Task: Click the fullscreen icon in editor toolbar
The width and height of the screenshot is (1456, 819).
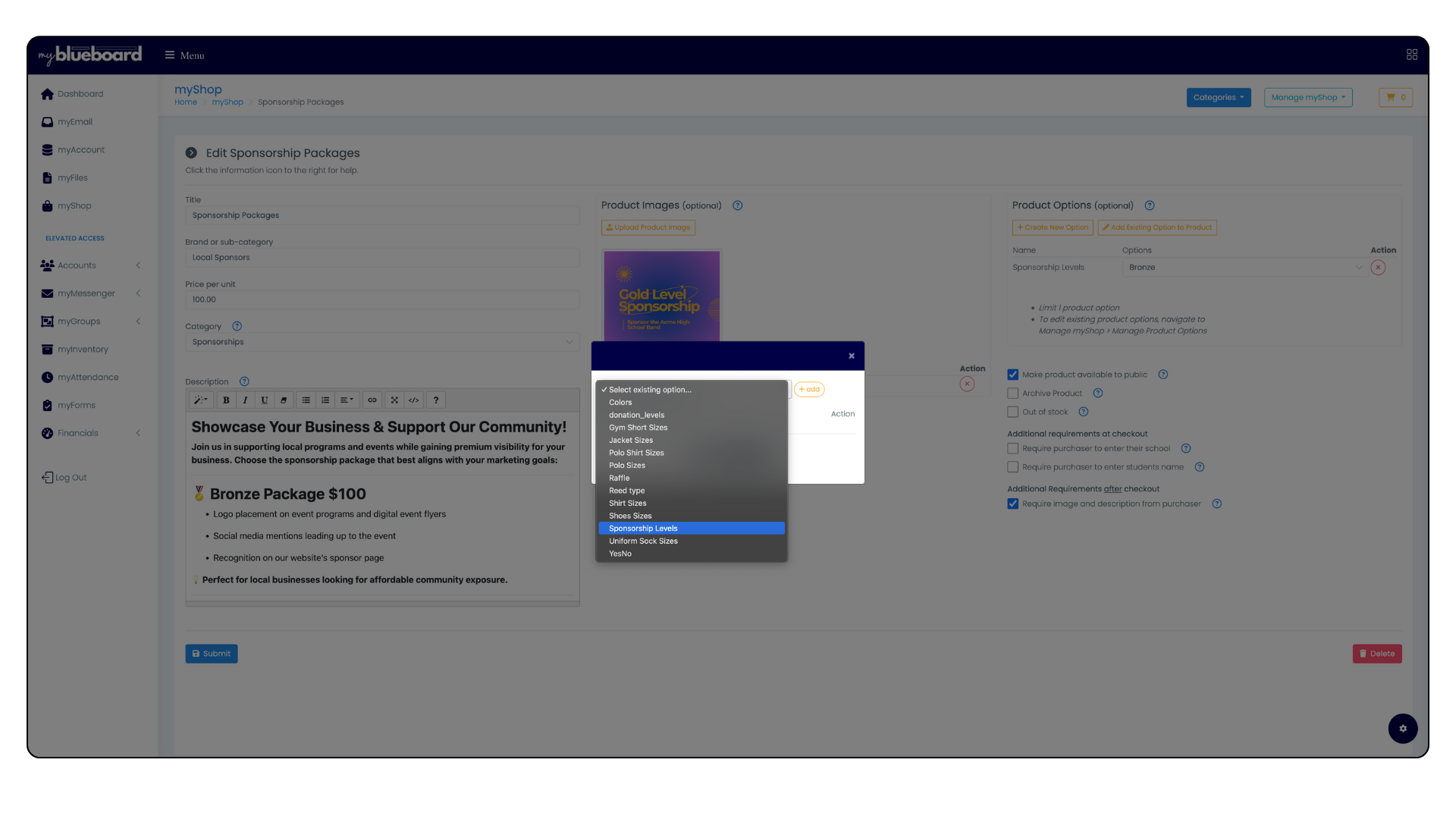Action: 394,400
